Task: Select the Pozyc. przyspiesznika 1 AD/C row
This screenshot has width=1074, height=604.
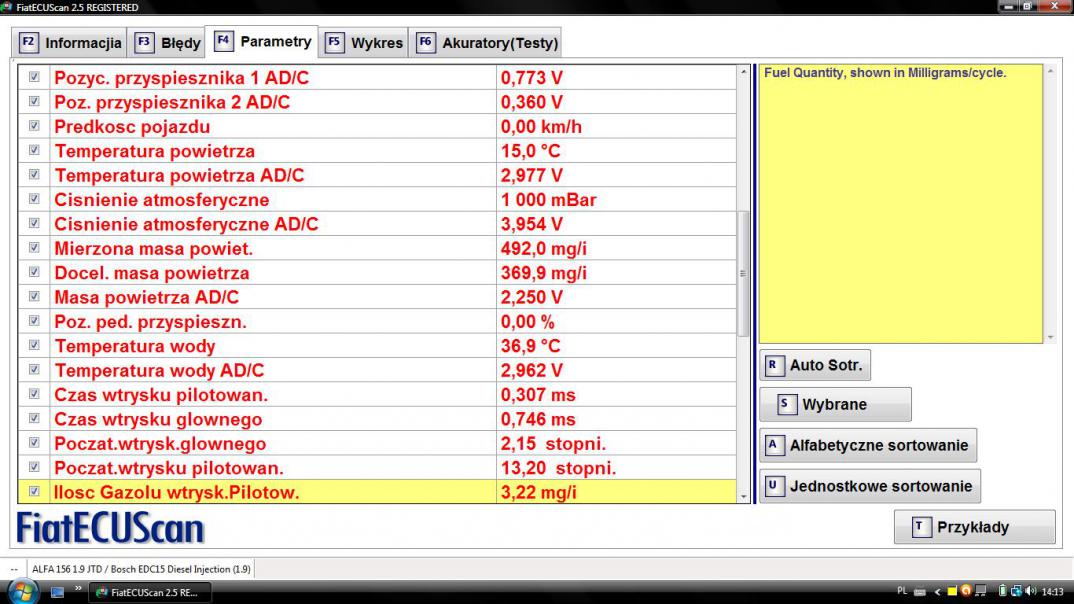Action: pos(377,77)
